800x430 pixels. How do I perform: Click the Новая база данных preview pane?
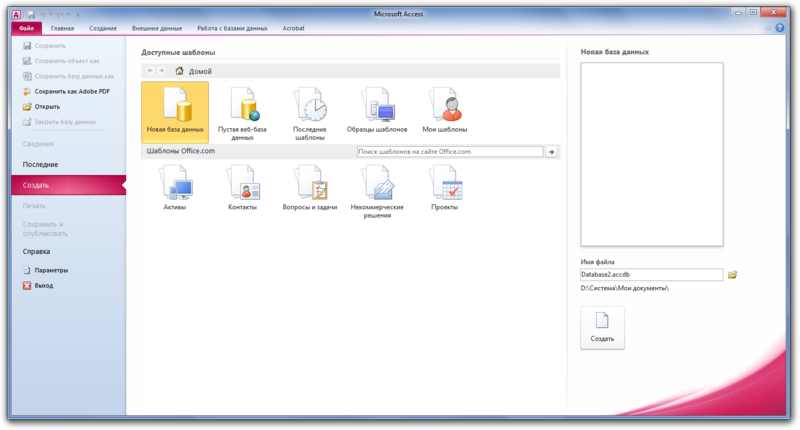pyautogui.click(x=652, y=155)
